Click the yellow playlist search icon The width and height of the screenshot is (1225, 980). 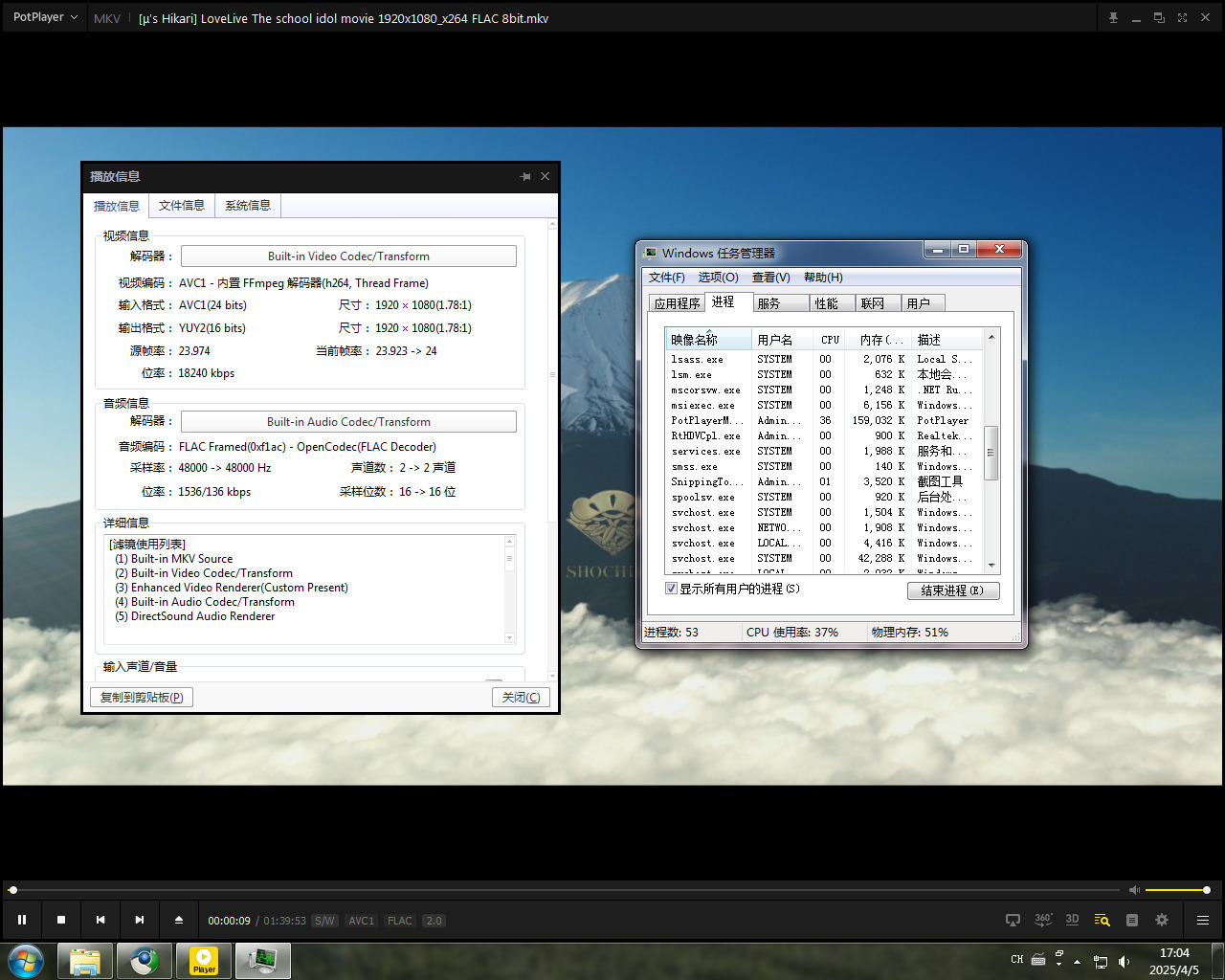(x=1102, y=920)
